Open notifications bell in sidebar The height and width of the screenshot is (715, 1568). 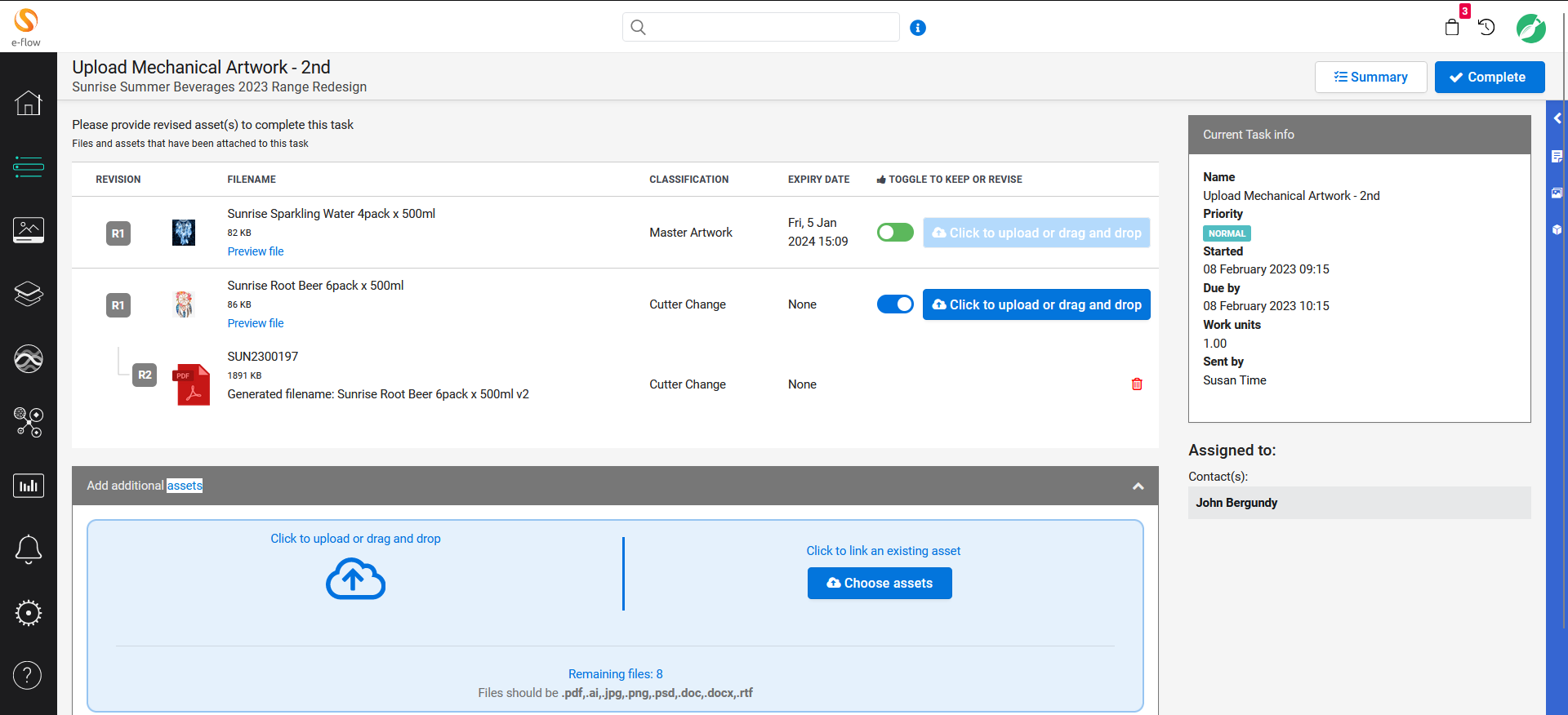[28, 549]
